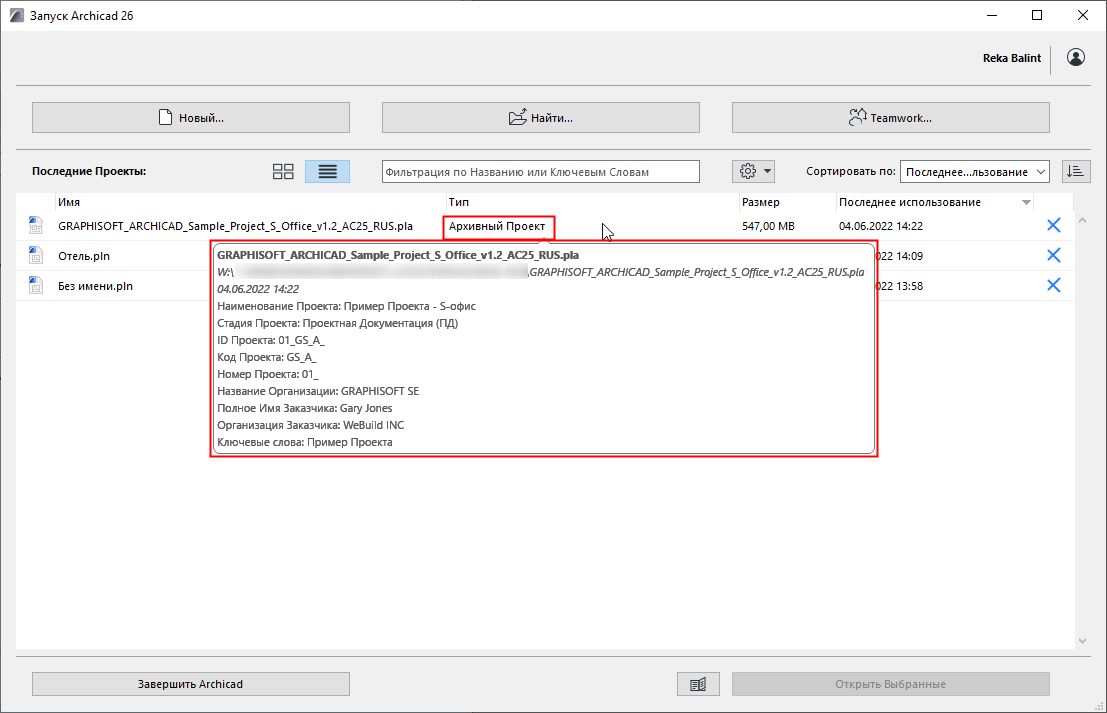Open the gear settings dropdown

point(754,171)
